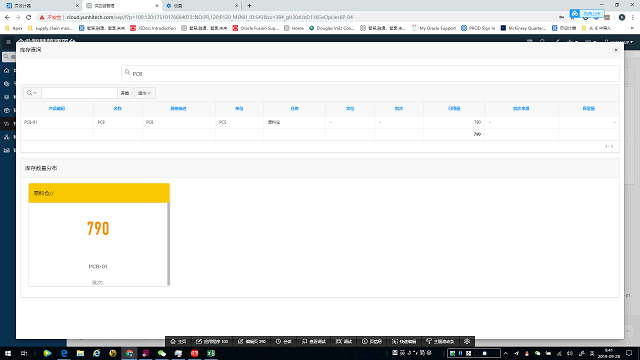Viewport: 640px width, 360px height.
Task: Click the orange 790 number on the card
Action: point(98,229)
